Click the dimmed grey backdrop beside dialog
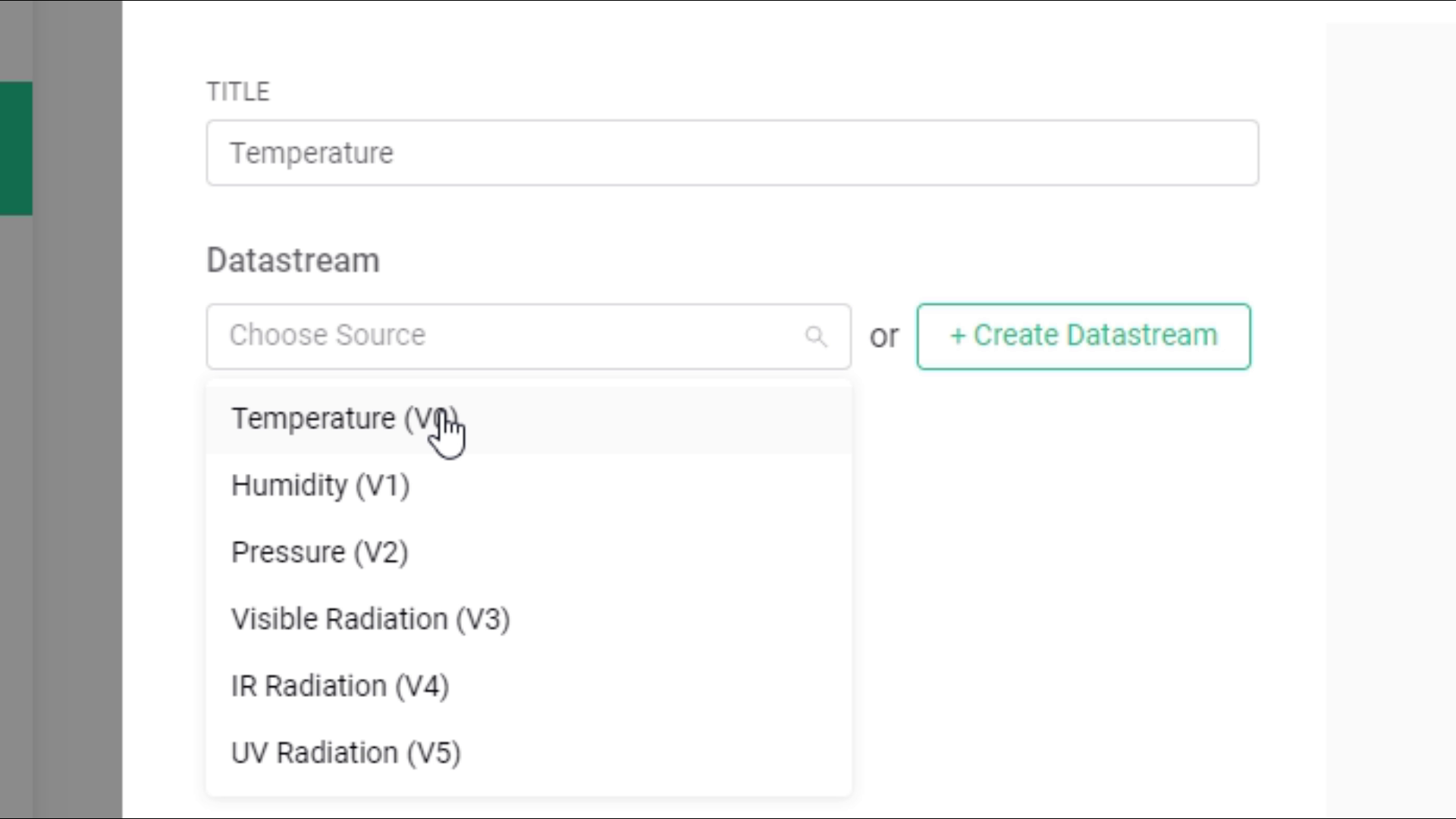 (76, 455)
